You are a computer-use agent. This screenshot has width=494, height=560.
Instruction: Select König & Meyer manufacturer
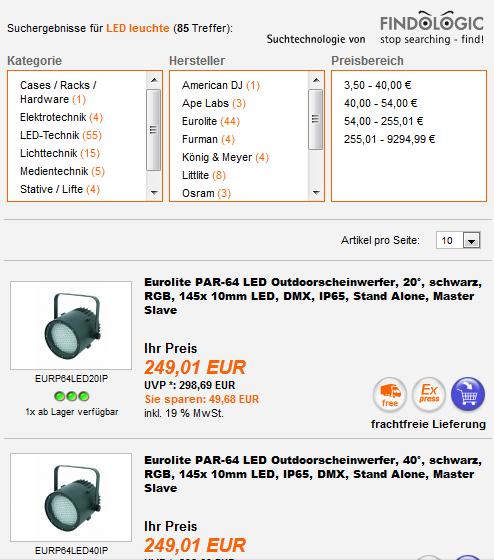[x=225, y=157]
